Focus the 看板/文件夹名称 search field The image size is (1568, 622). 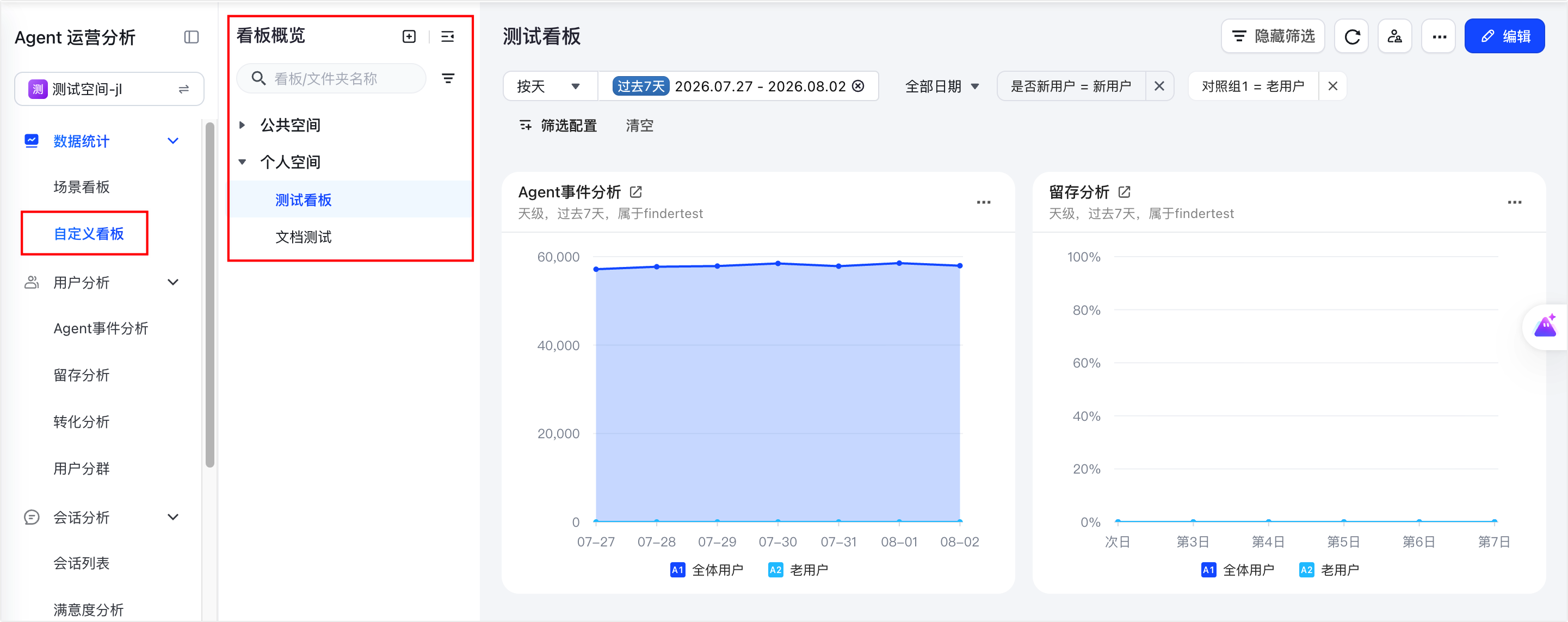click(x=331, y=78)
